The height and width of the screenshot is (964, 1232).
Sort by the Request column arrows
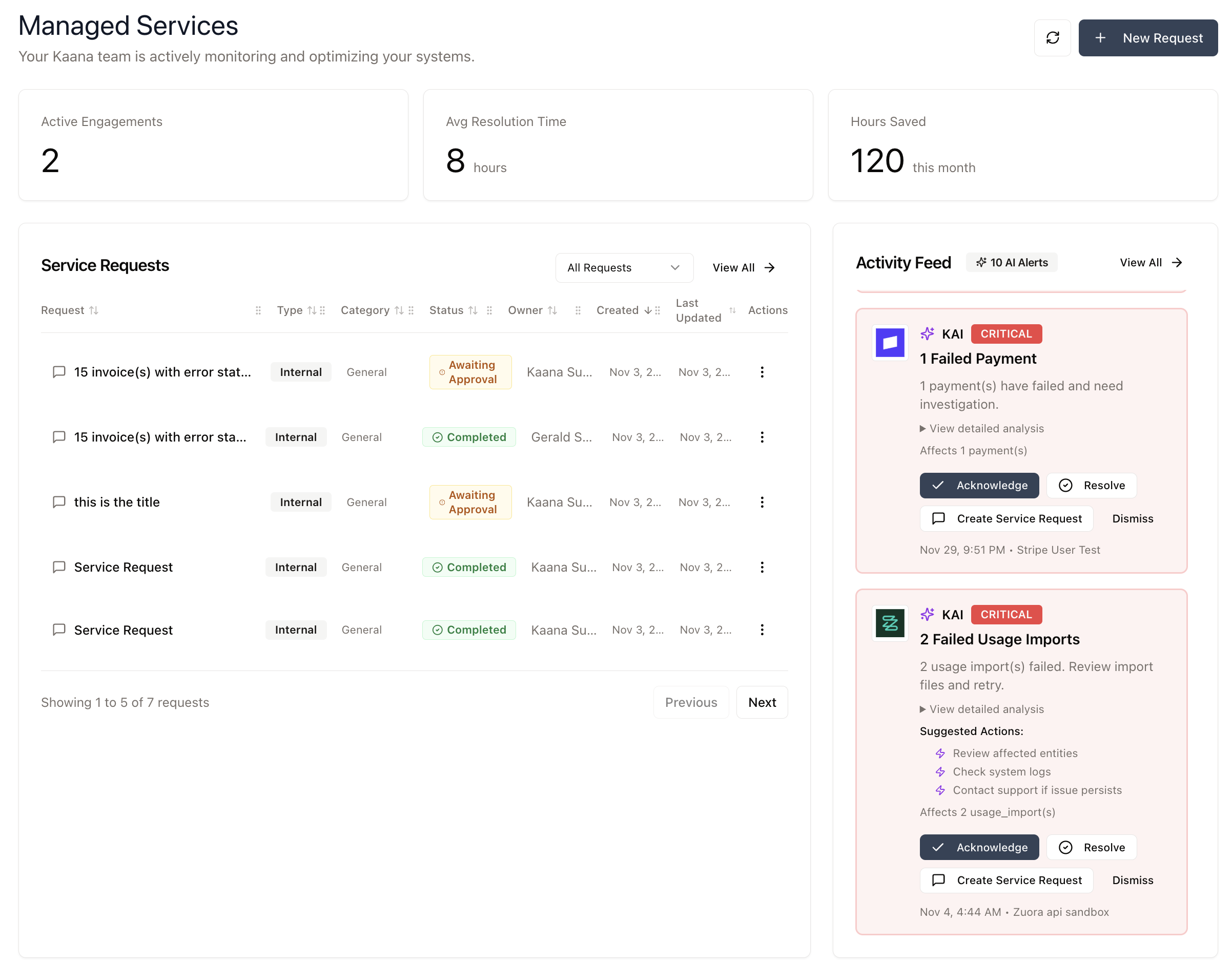(94, 310)
